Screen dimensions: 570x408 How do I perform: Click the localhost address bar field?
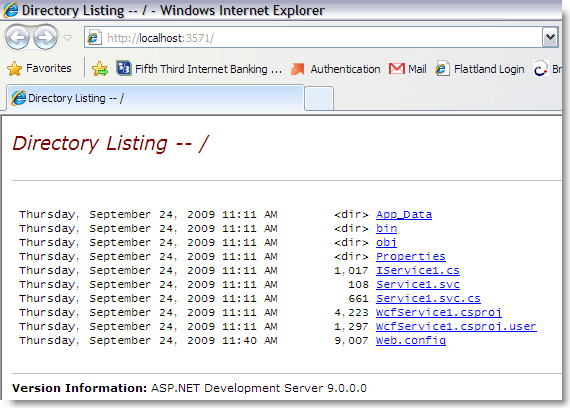tap(313, 37)
